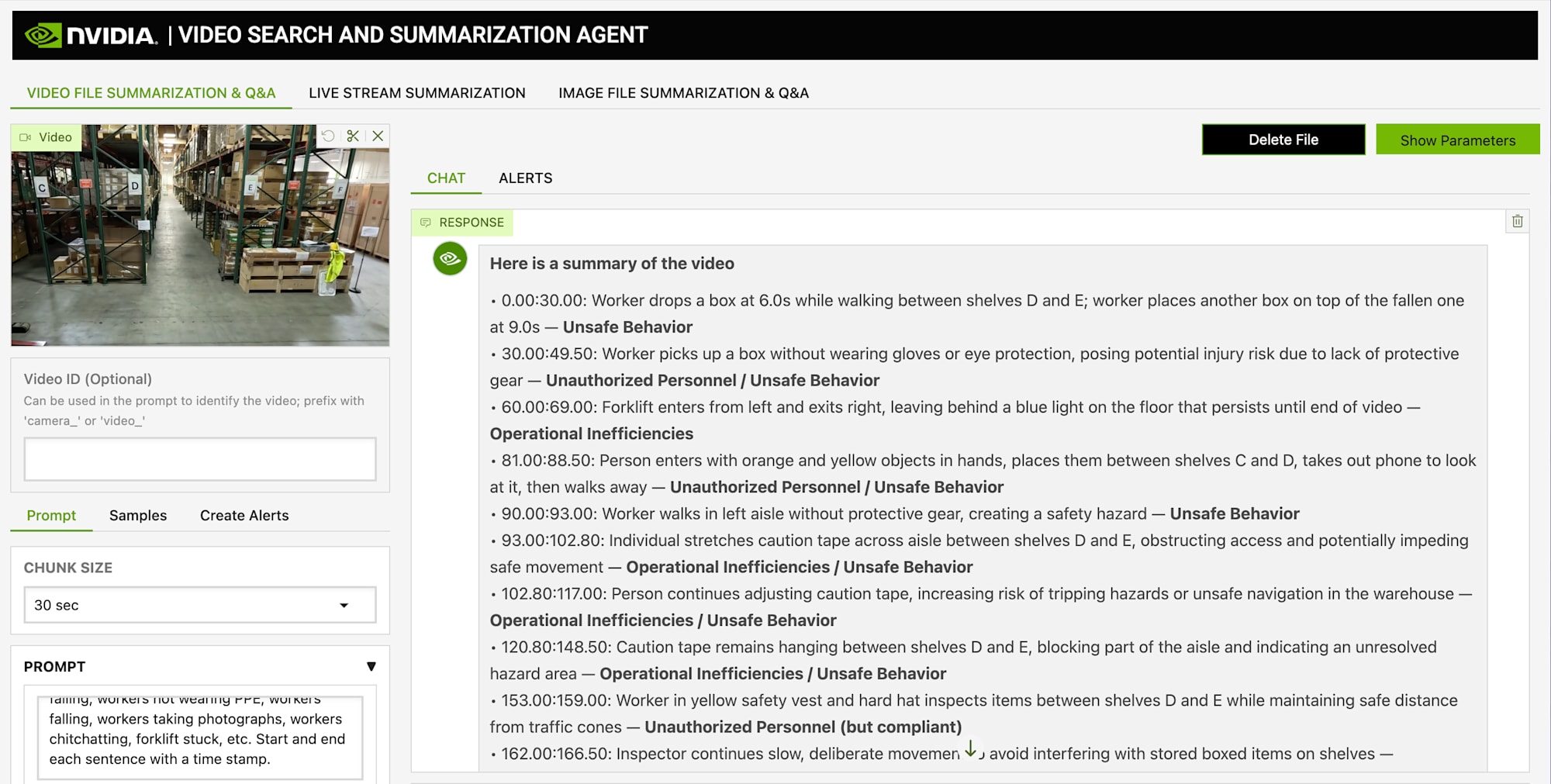The width and height of the screenshot is (1551, 784).
Task: Open the Create Alerts tab
Action: [x=244, y=516]
